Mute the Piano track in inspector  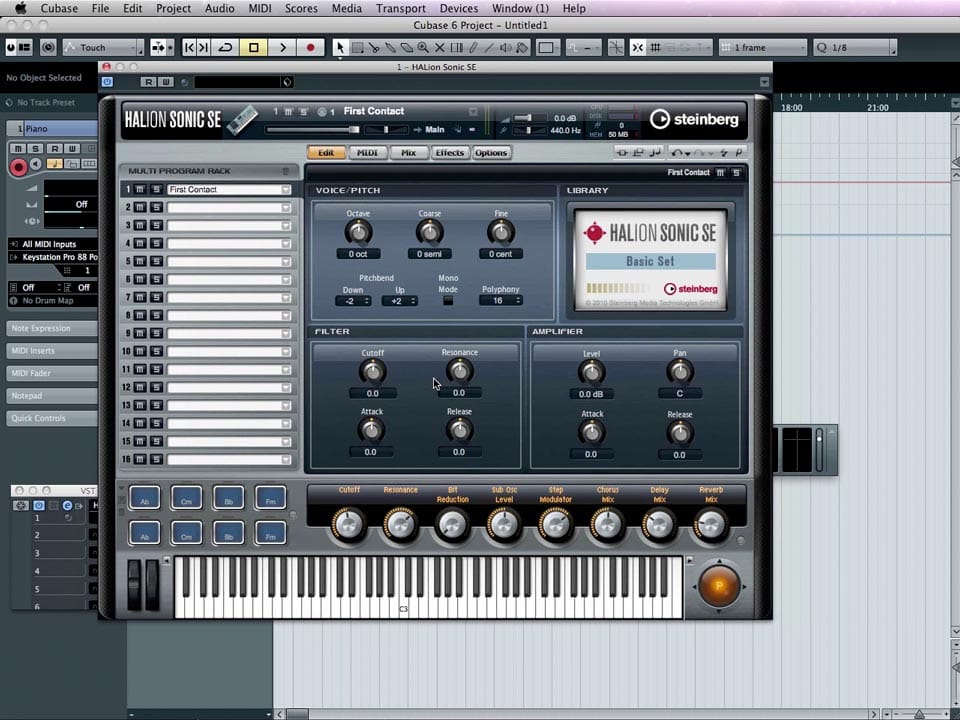click(18, 149)
